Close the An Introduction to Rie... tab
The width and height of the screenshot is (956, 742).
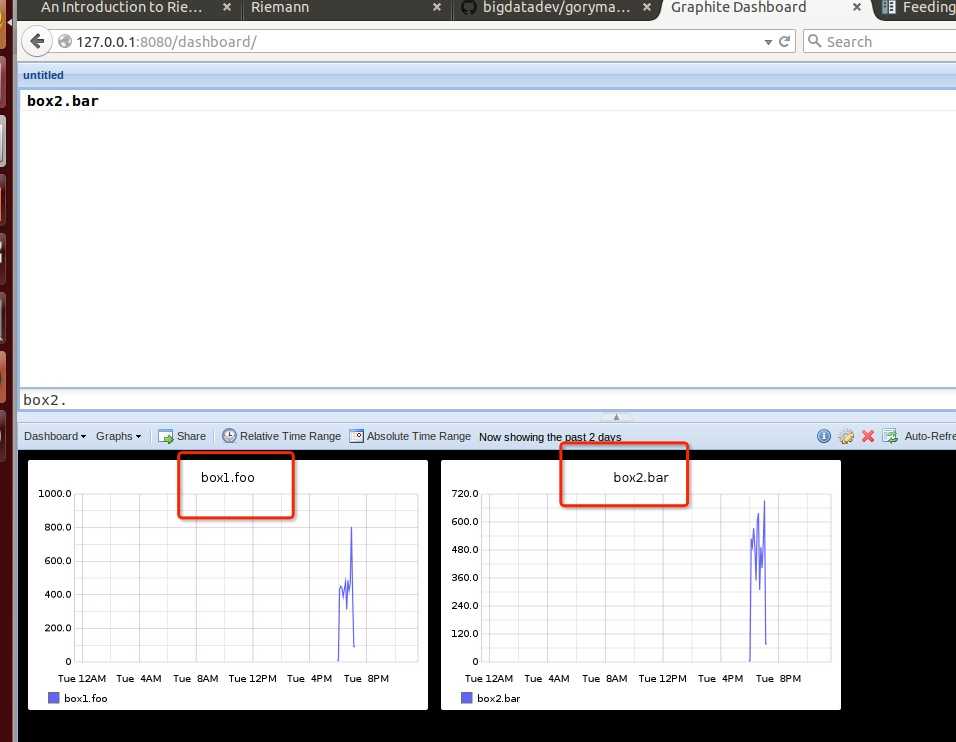tap(227, 7)
